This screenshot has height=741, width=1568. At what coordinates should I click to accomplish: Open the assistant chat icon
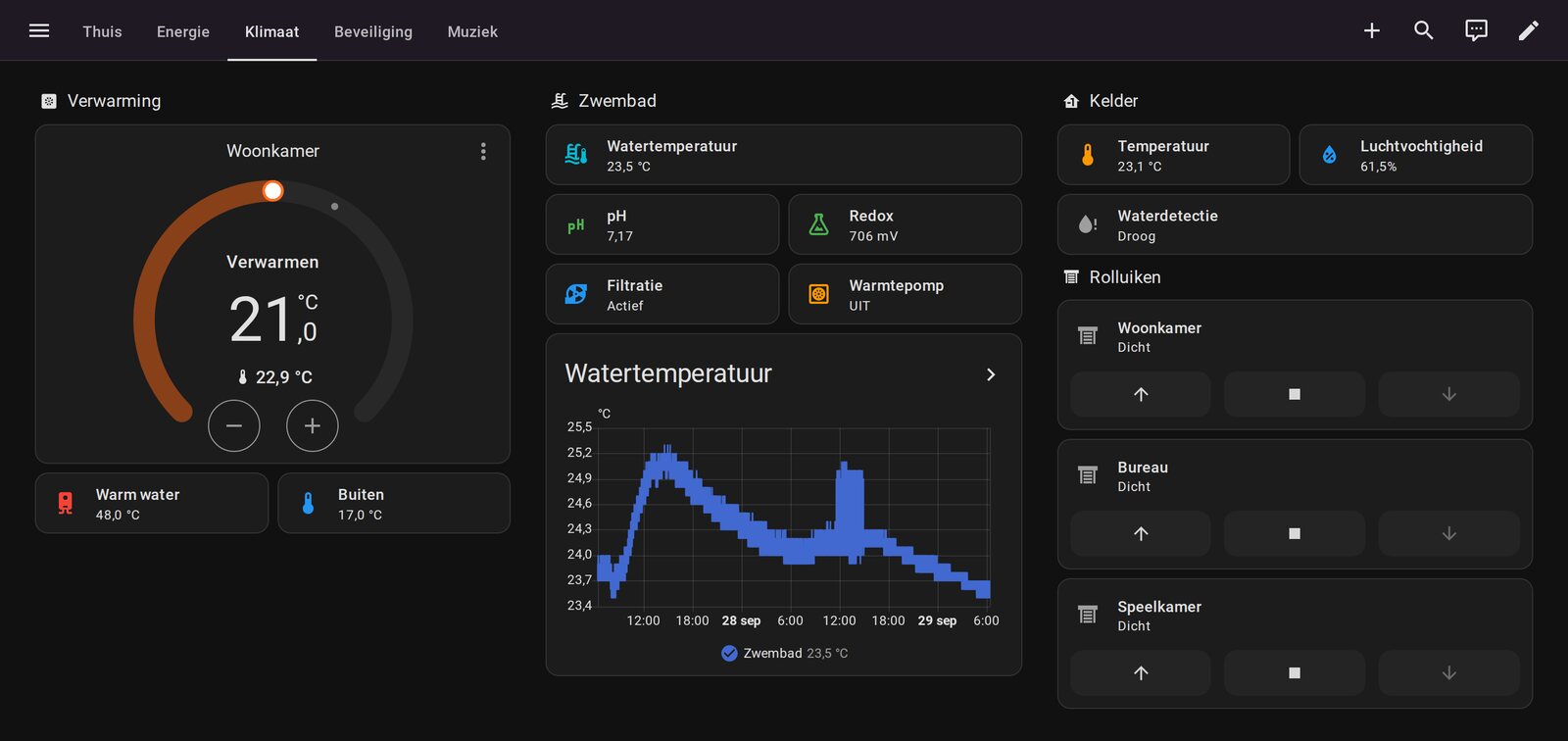point(1476,30)
